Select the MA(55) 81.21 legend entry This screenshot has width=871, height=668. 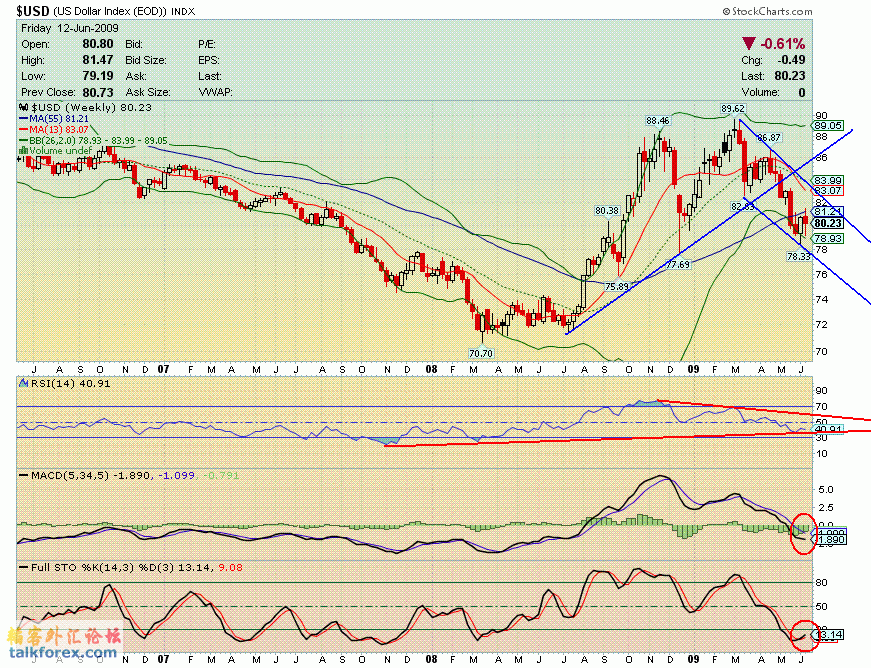54,119
